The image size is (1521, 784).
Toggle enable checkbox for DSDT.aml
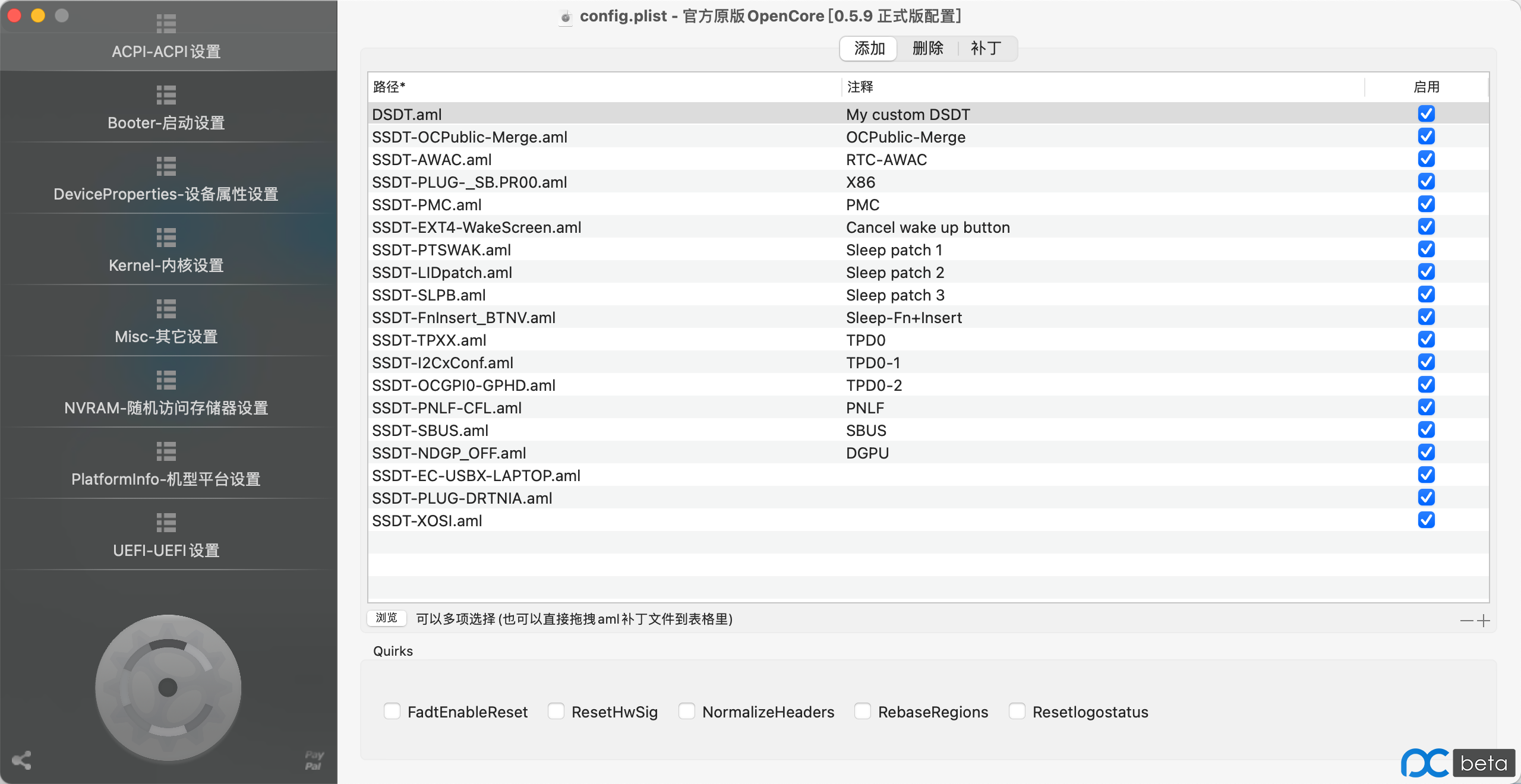[1426, 113]
